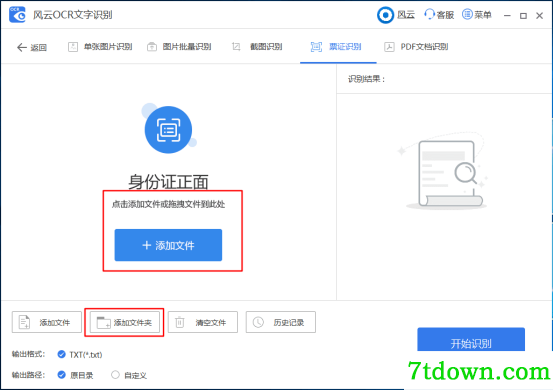Click the 识别结果 label
Viewport: 554px width, 390px height.
(366, 79)
